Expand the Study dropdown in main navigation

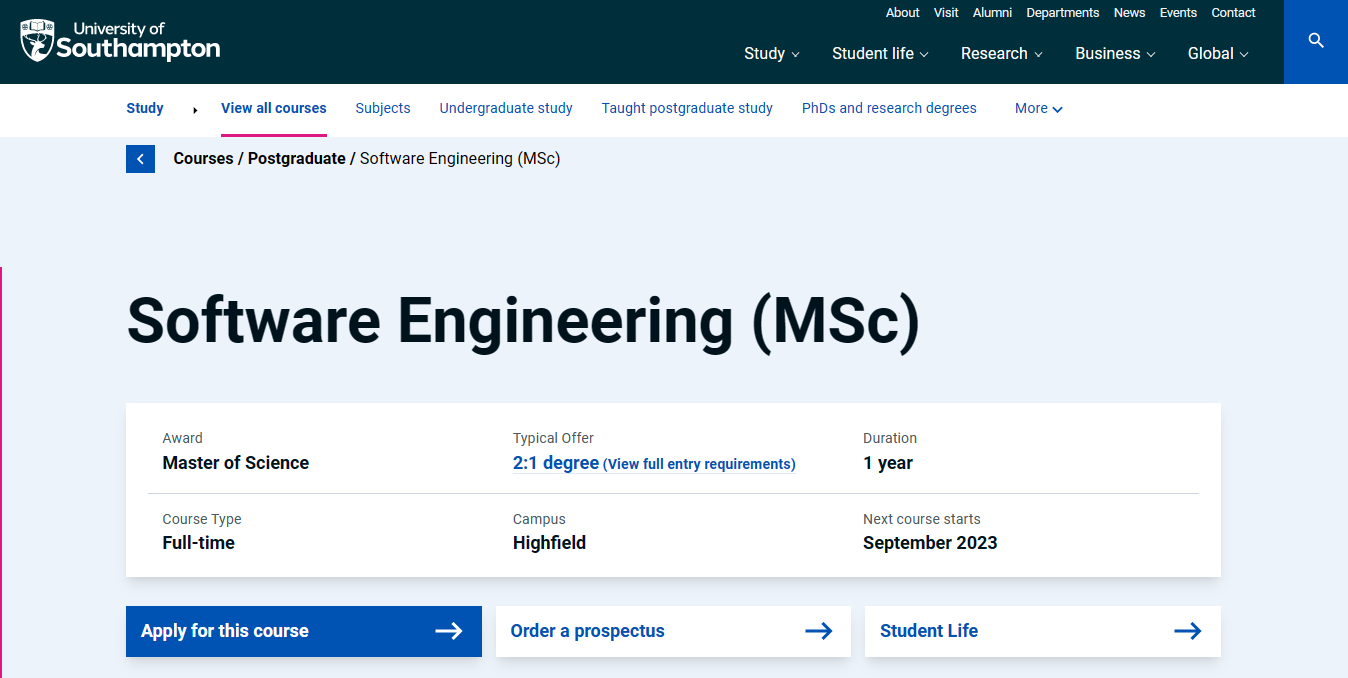[771, 54]
